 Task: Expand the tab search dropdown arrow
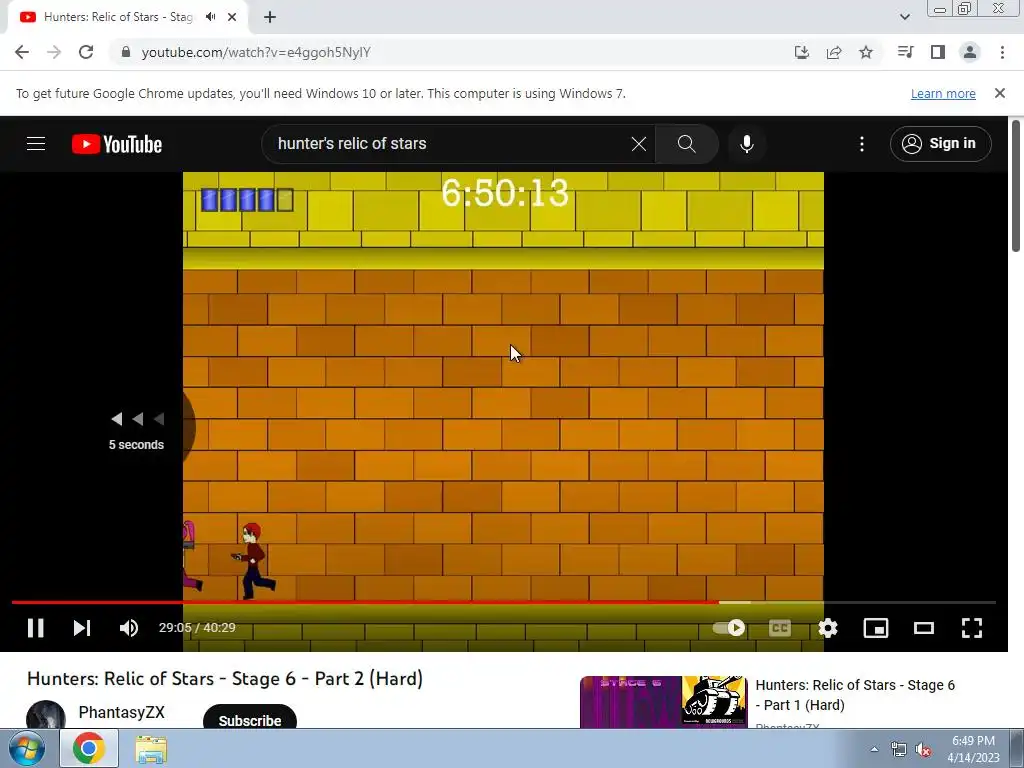pos(904,17)
